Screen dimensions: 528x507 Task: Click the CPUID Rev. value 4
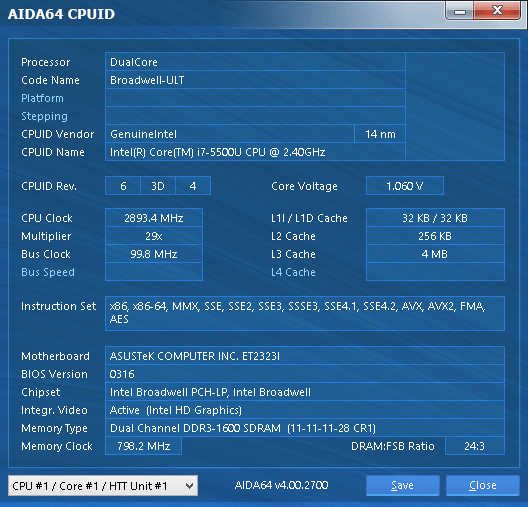coord(193,185)
